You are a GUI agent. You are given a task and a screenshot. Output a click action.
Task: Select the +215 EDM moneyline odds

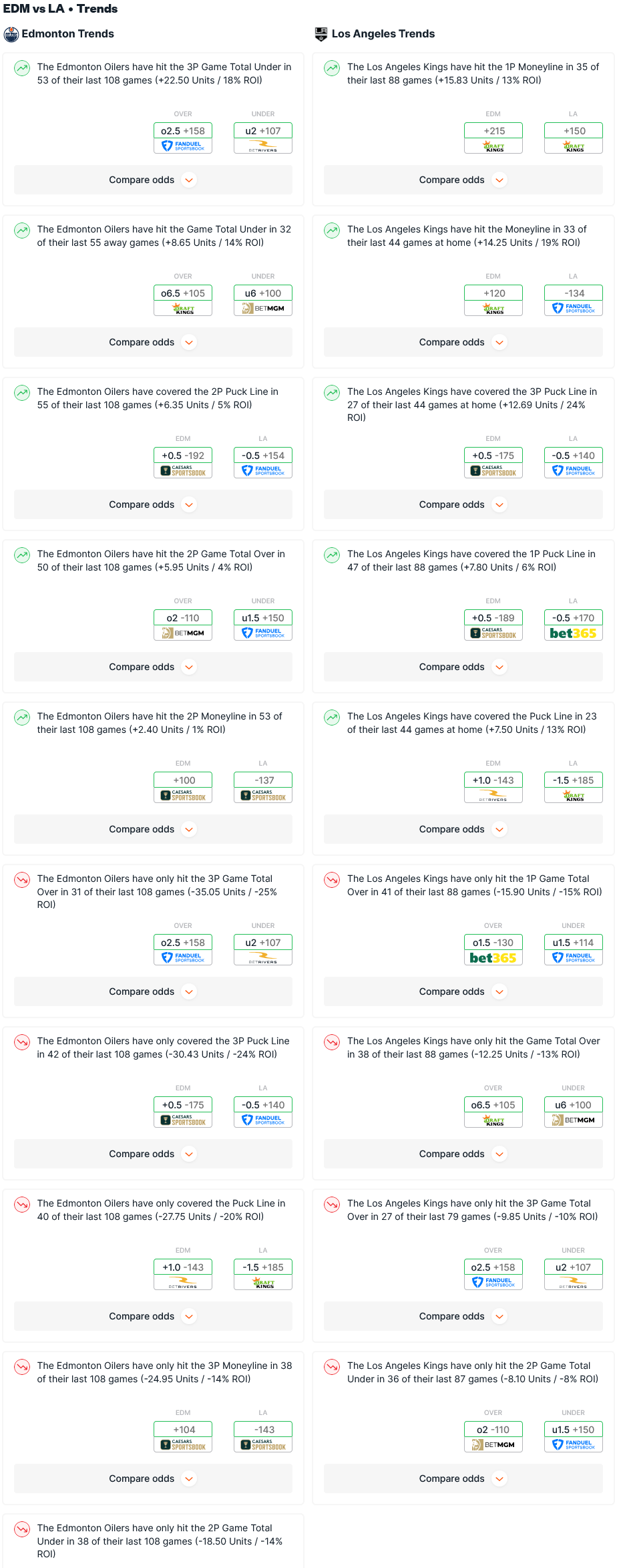493,131
